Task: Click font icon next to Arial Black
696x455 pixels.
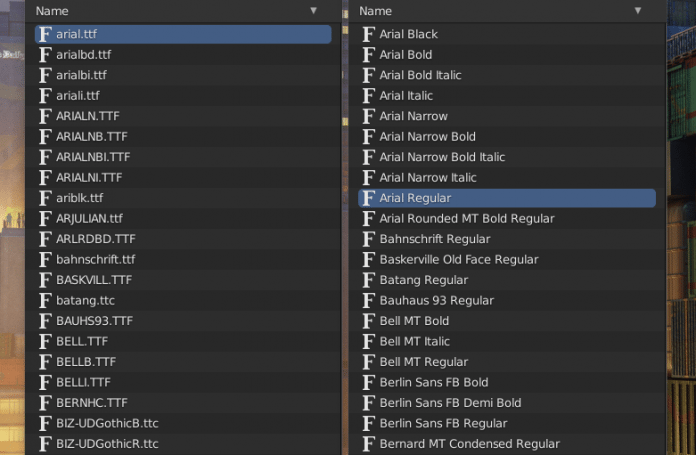Action: click(x=368, y=34)
